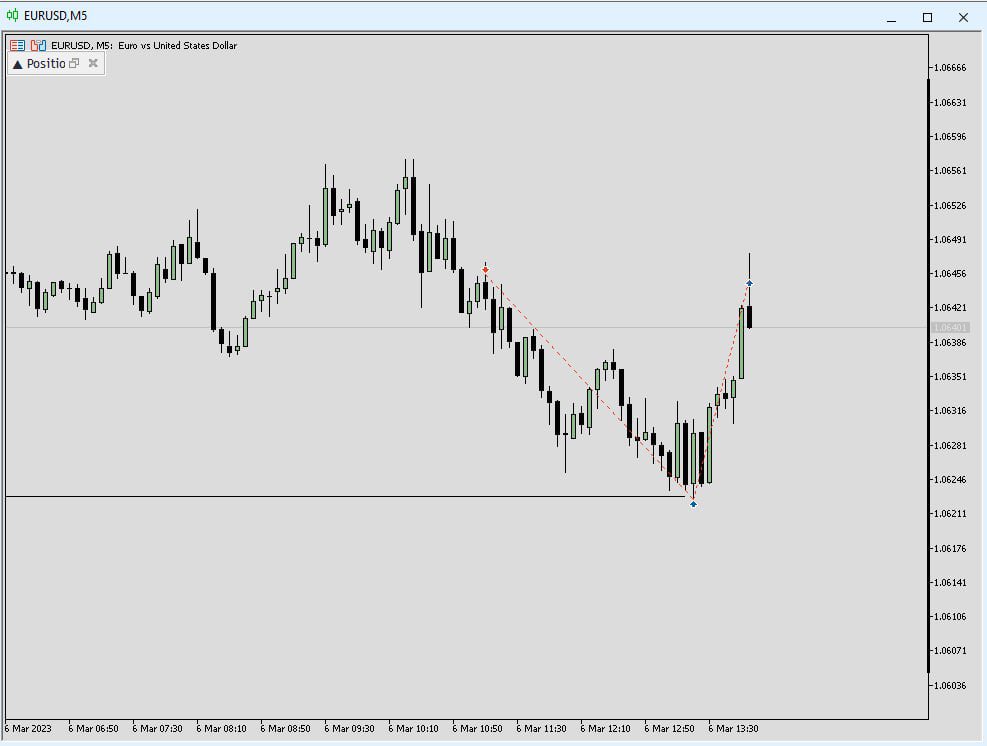Click the '6 Mar 07:30' time axis label

tap(157, 728)
